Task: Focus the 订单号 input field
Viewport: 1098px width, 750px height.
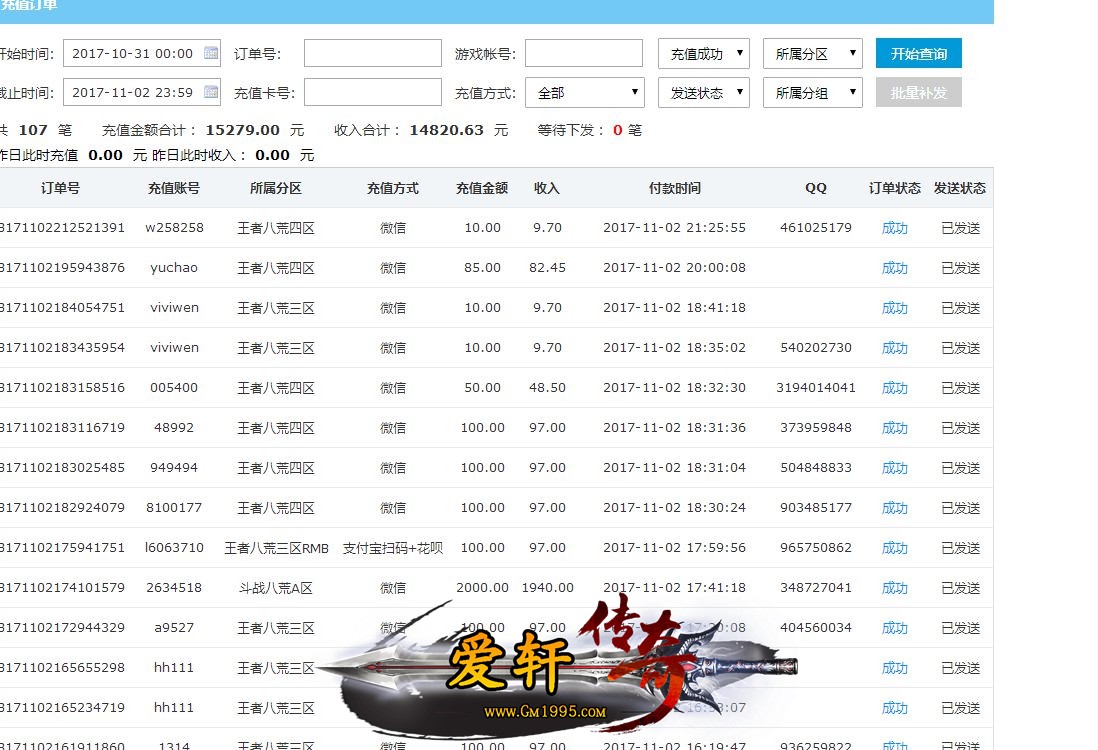Action: click(x=372, y=54)
